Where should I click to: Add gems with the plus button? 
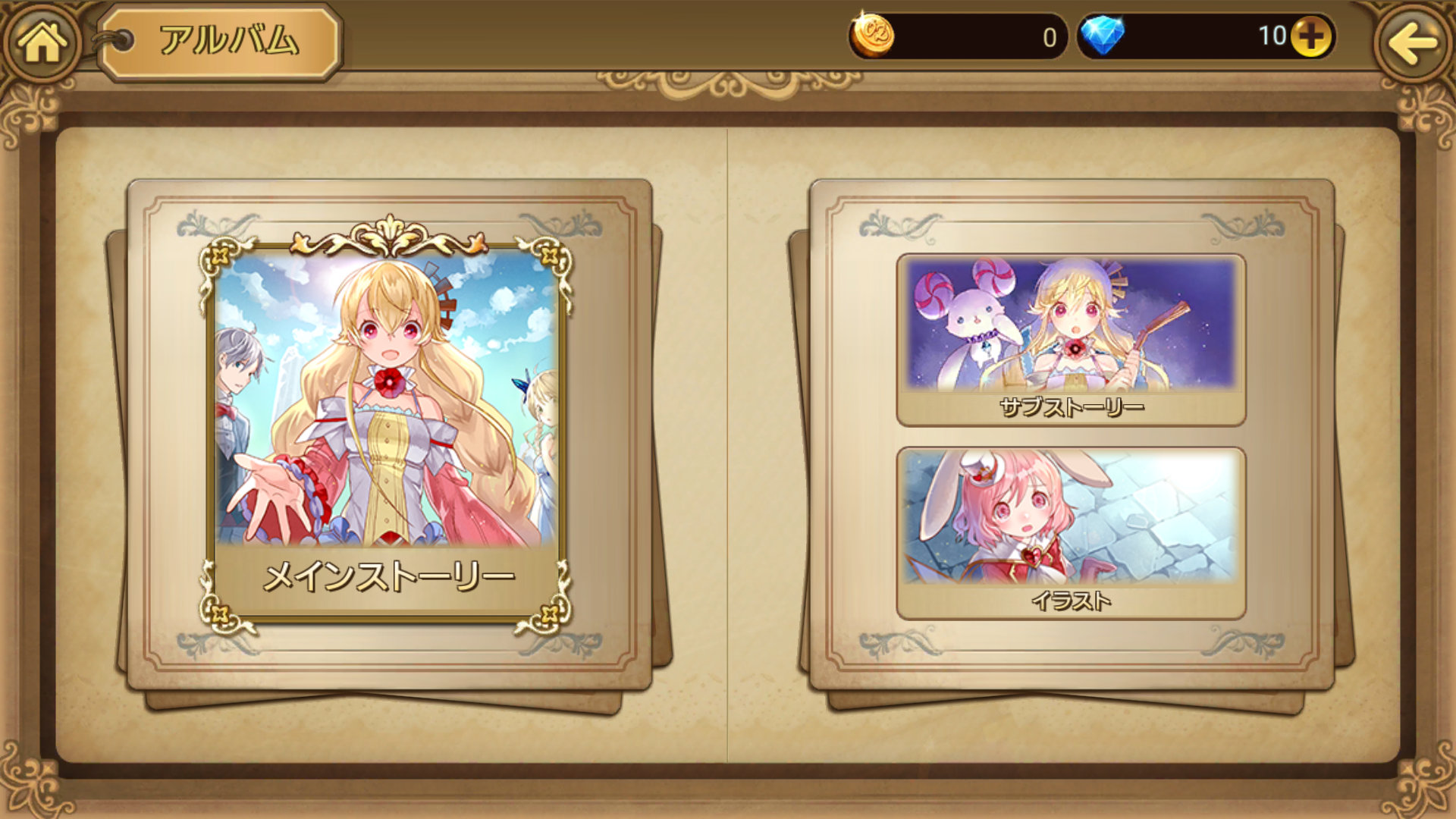pyautogui.click(x=1311, y=36)
